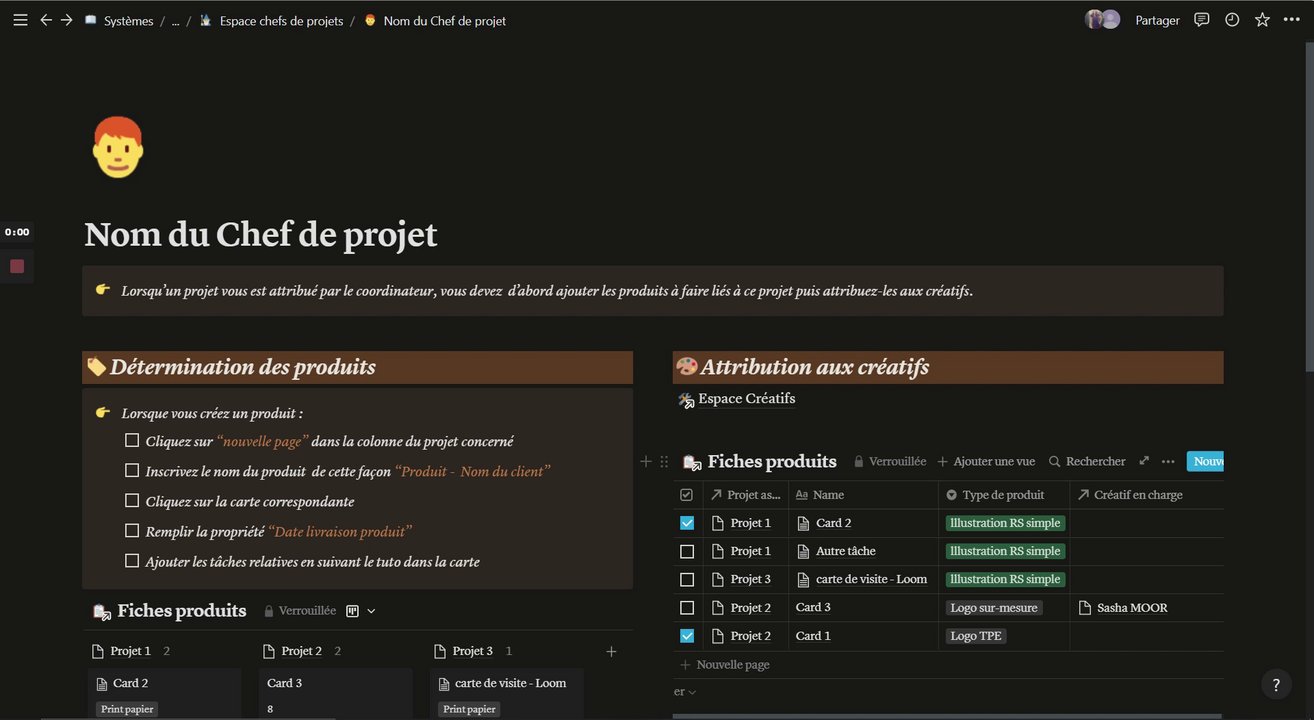Click "Ajouter une vue" in table header
This screenshot has height=720, width=1314.
(986, 462)
